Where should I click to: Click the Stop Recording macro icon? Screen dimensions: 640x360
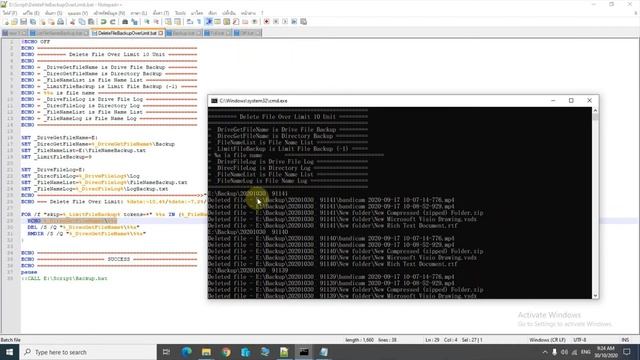pyautogui.click(x=276, y=22)
